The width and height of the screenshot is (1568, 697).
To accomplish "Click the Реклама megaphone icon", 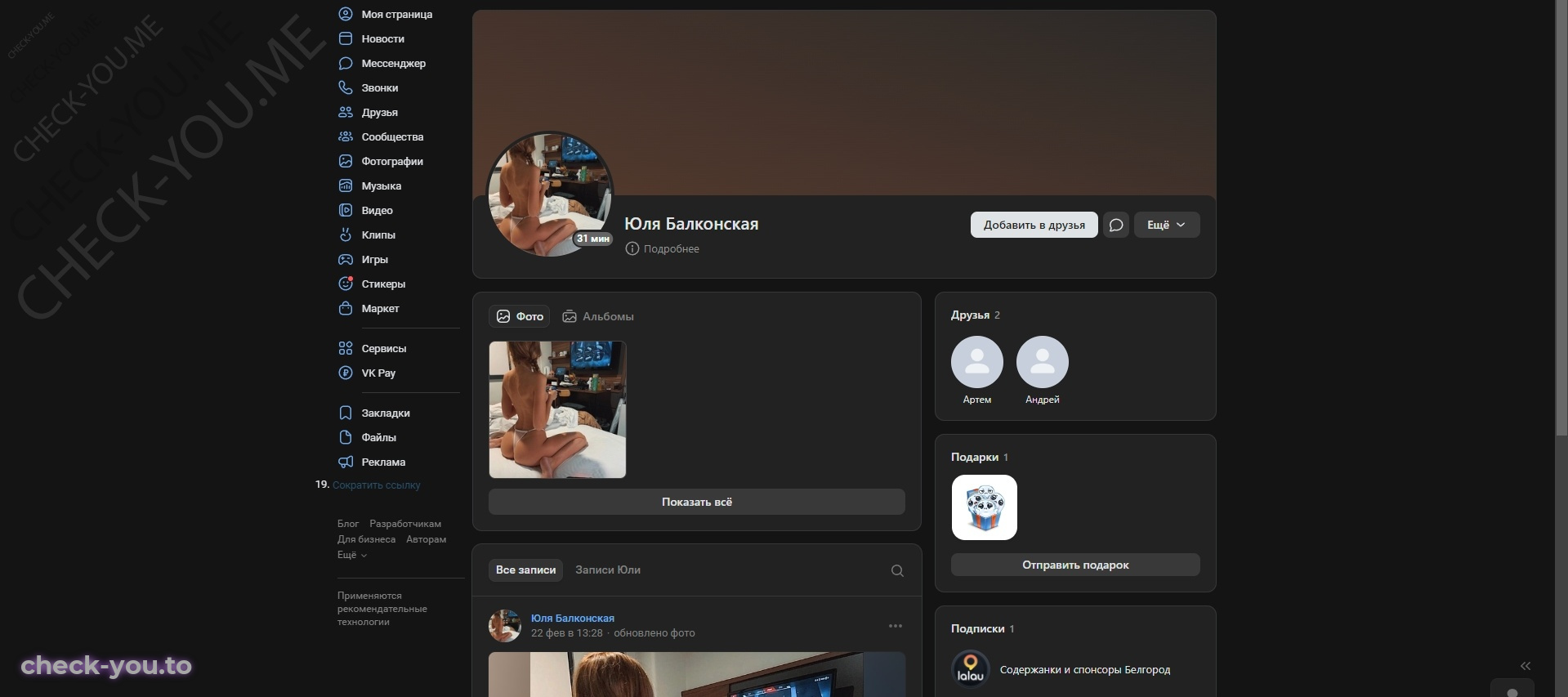I will [346, 462].
